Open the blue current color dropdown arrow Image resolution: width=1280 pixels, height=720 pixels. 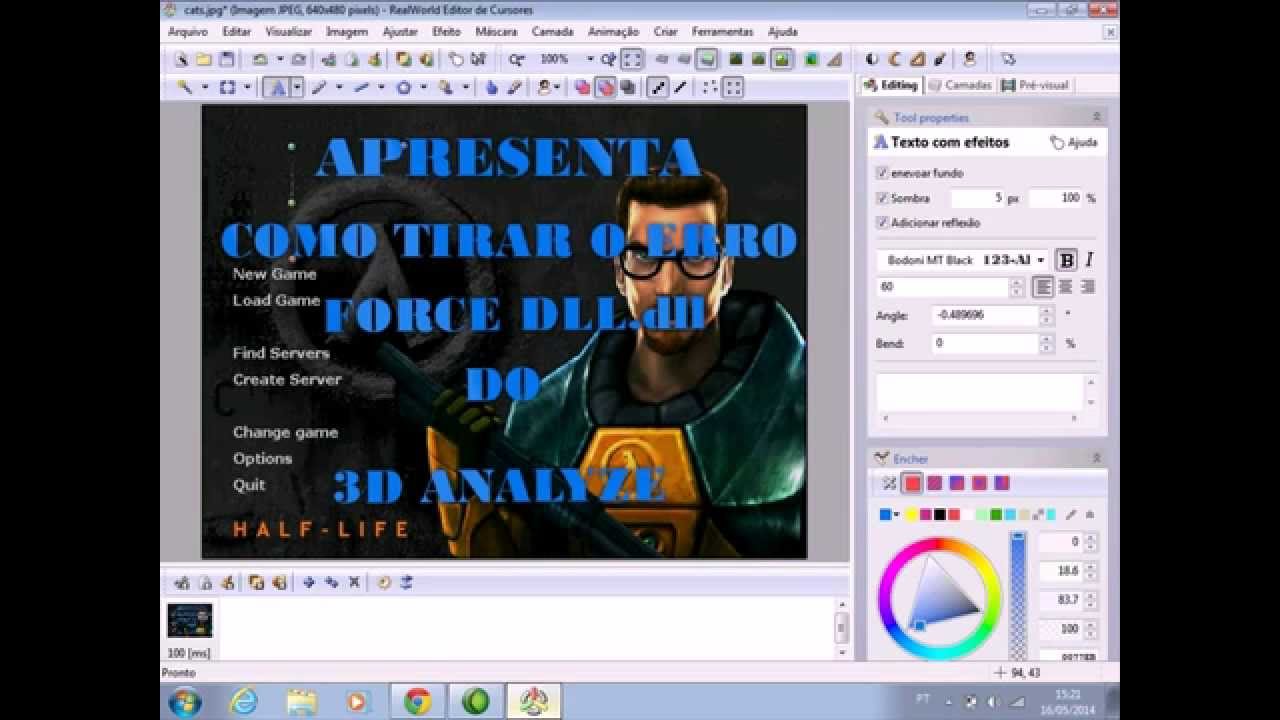(x=896, y=515)
